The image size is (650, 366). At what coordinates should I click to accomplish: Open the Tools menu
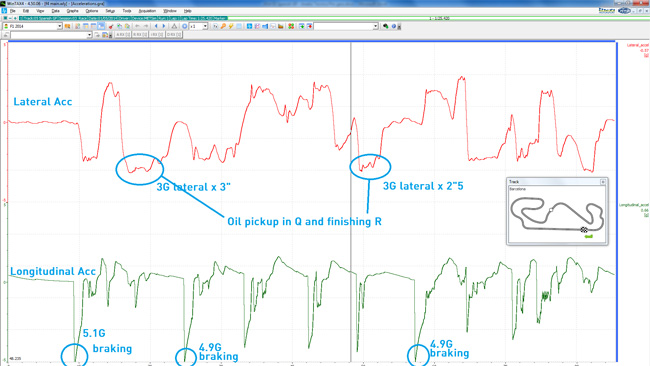127,11
